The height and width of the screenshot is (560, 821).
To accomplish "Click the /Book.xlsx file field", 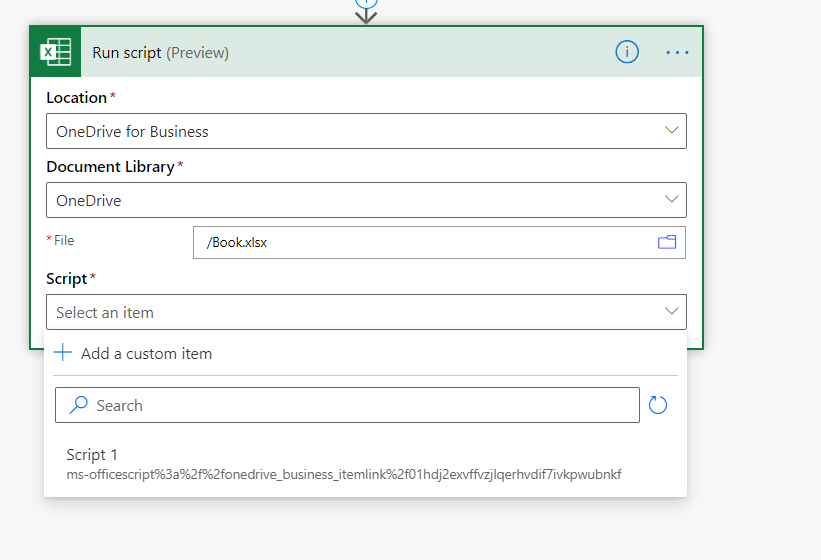I will pyautogui.click(x=439, y=242).
